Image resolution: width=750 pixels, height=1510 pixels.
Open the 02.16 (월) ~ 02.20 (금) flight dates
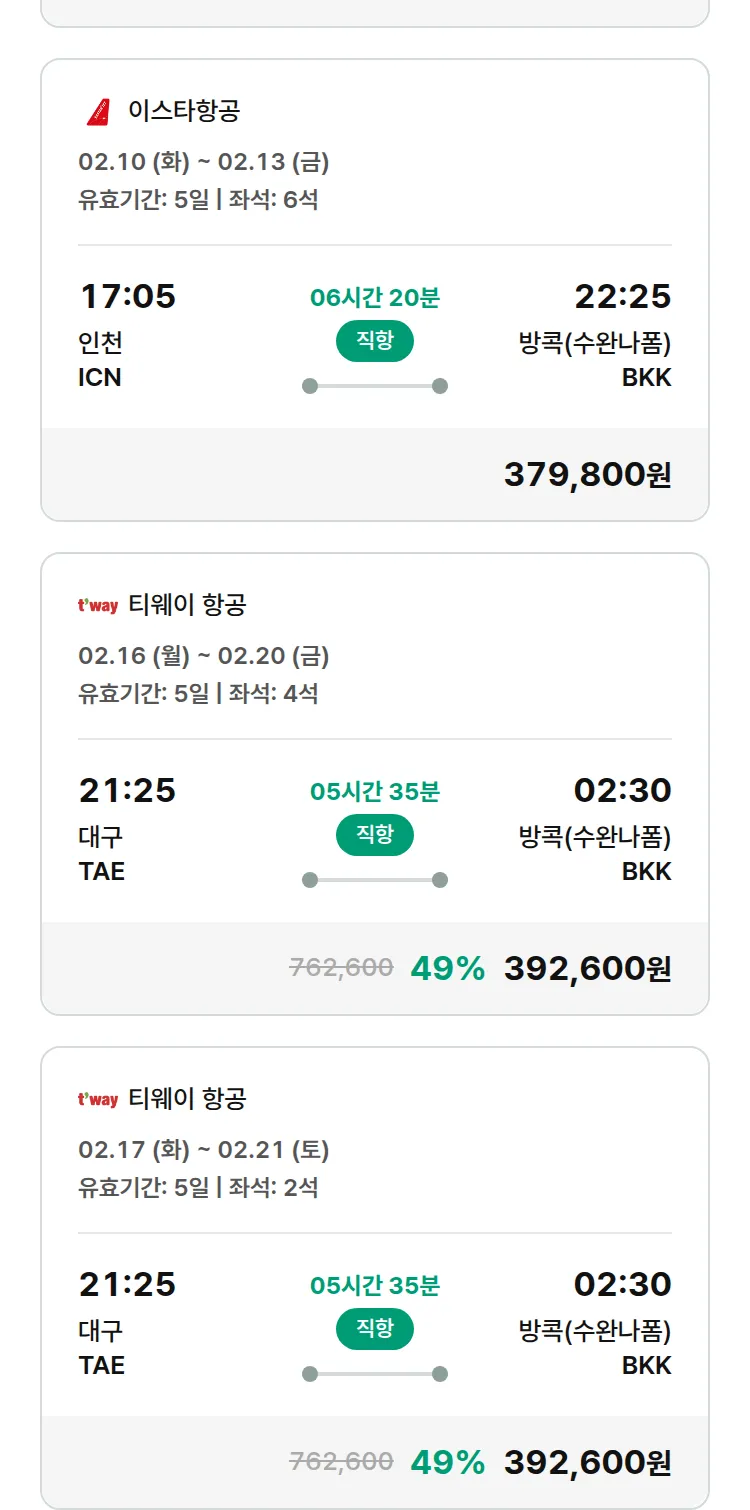[x=204, y=656]
